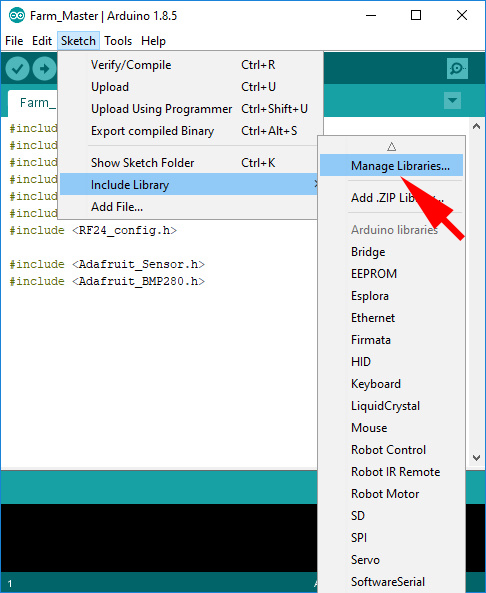Click line number 1 in status bar

10,584
